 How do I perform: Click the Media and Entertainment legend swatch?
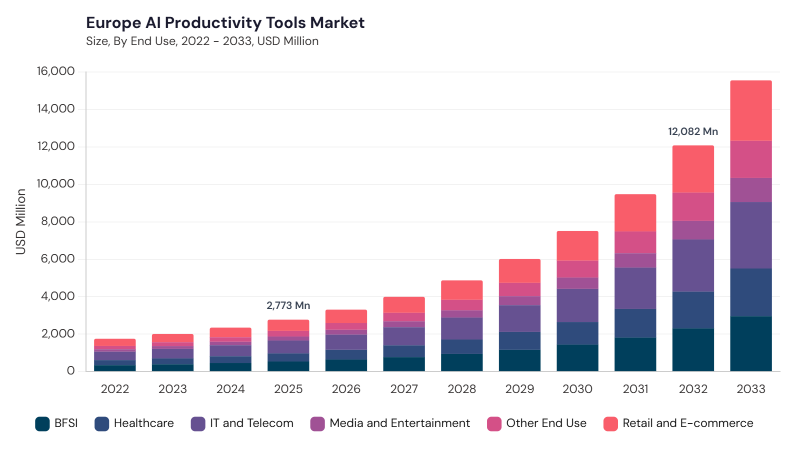point(317,423)
